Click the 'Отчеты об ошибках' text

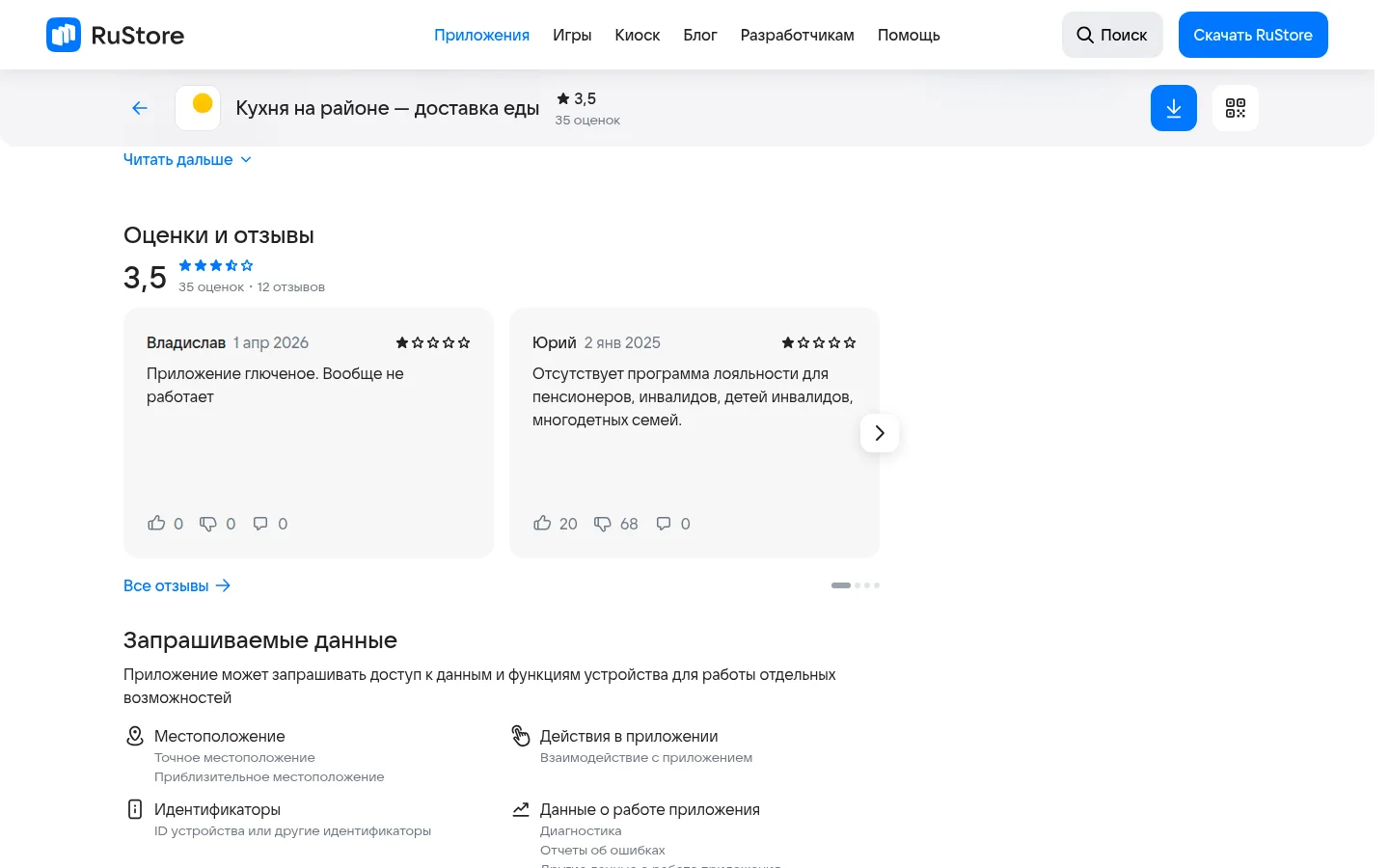point(603,851)
